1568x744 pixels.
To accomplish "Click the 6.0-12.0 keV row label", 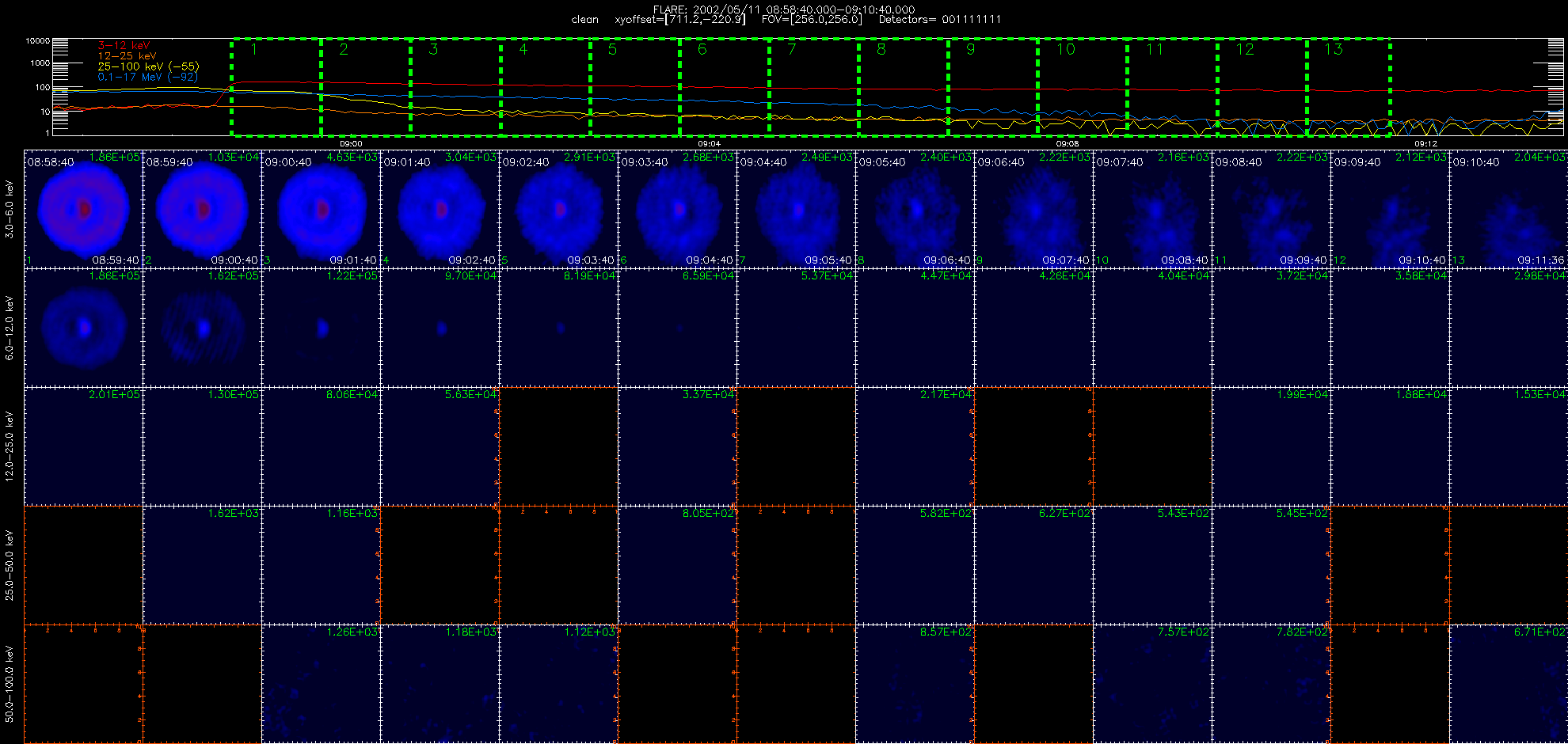I will point(10,328).
